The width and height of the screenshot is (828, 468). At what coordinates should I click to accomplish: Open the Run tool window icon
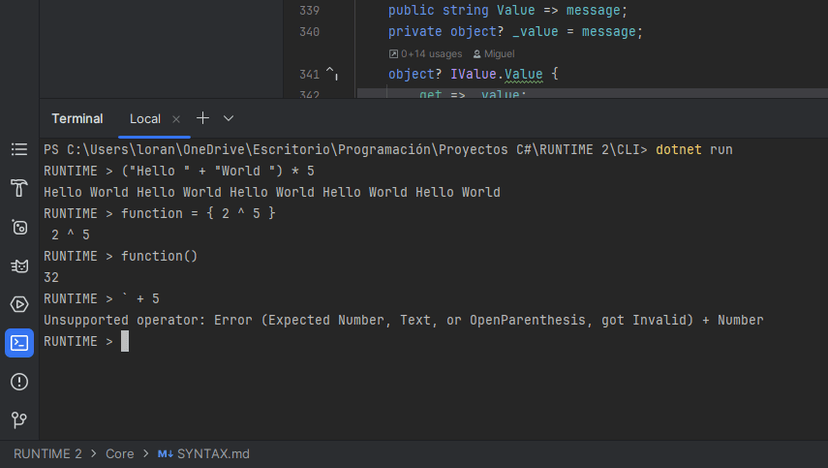[x=19, y=304]
